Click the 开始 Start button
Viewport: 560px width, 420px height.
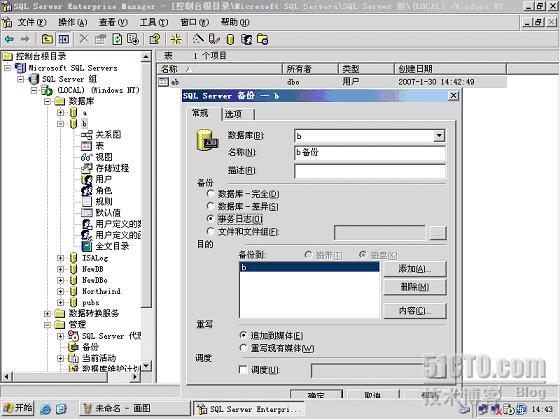pos(18,408)
